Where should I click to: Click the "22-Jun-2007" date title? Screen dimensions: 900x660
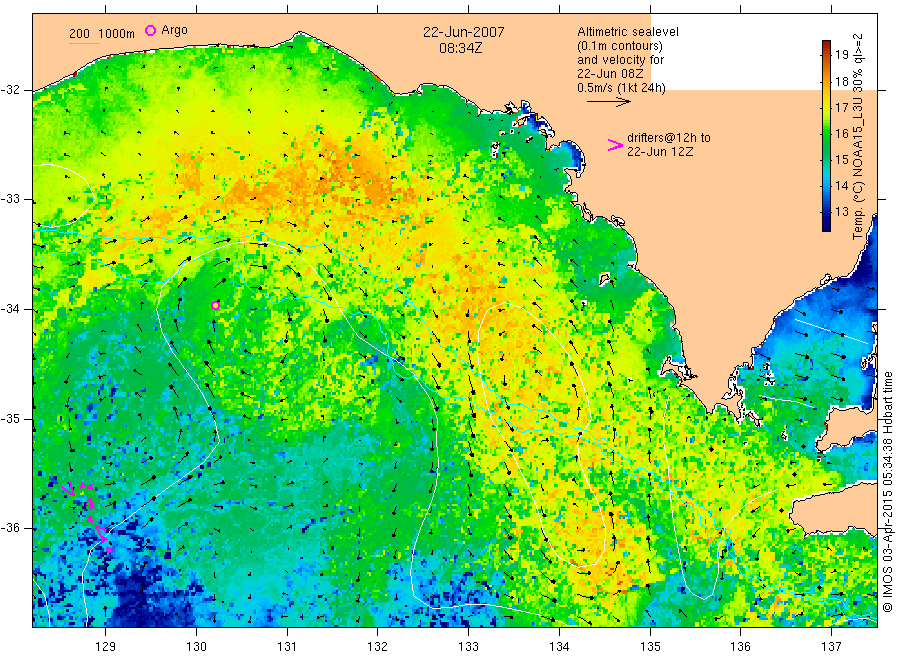[464, 32]
